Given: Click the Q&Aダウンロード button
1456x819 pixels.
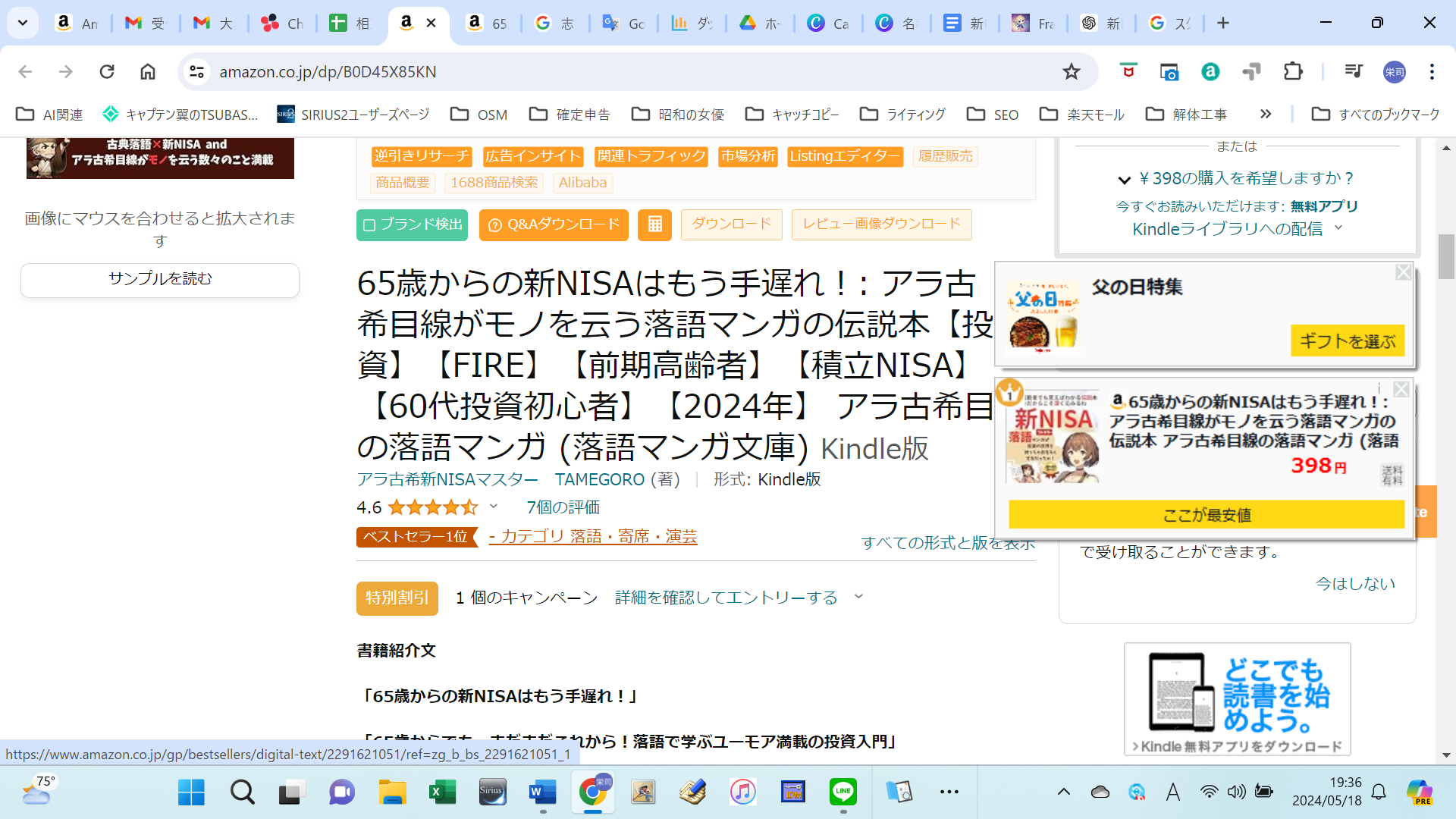Looking at the screenshot, I should [554, 224].
